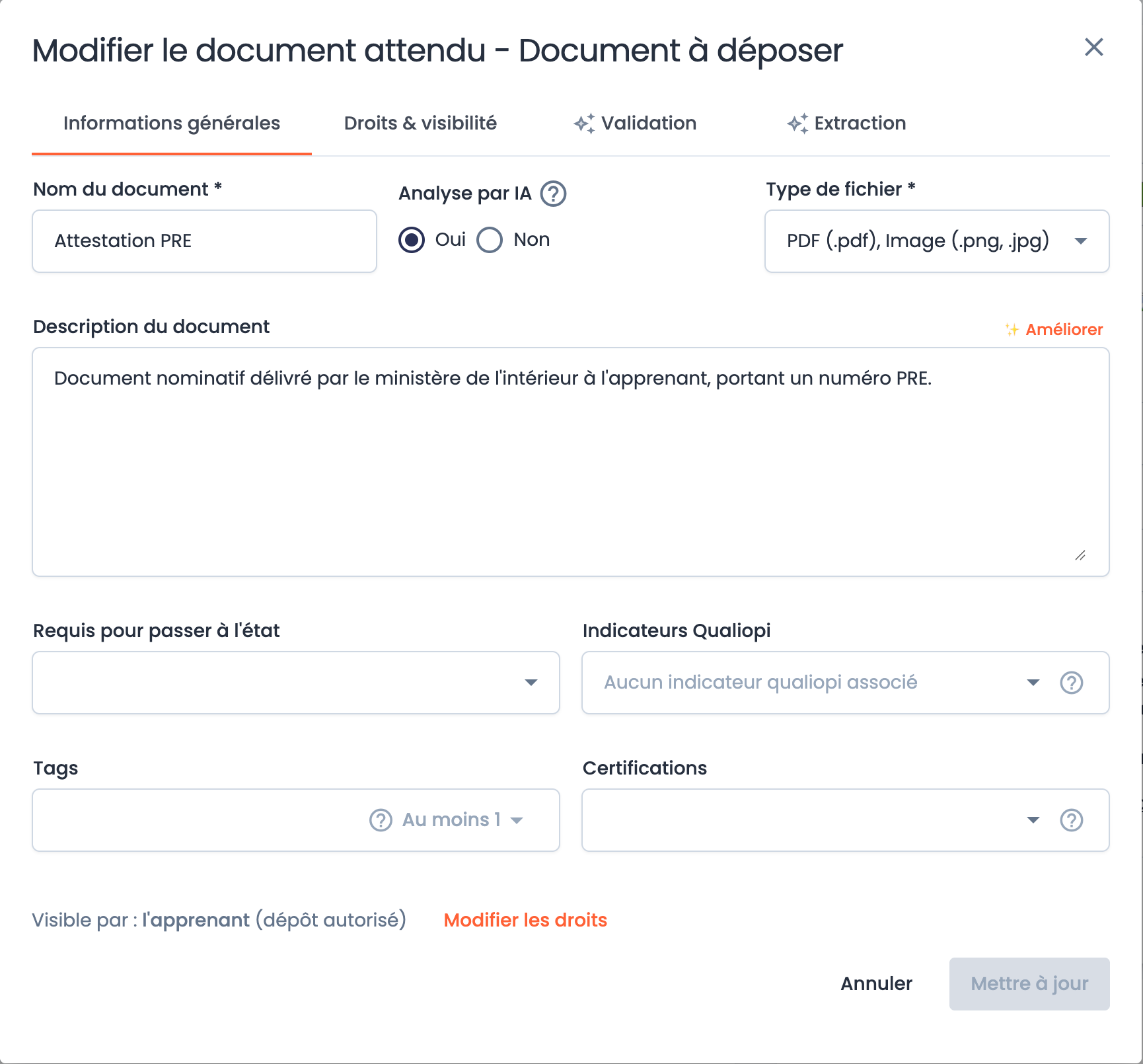Click the sparkle icon beside Améliorer
This screenshot has height=1064, width=1143.
point(1012,329)
